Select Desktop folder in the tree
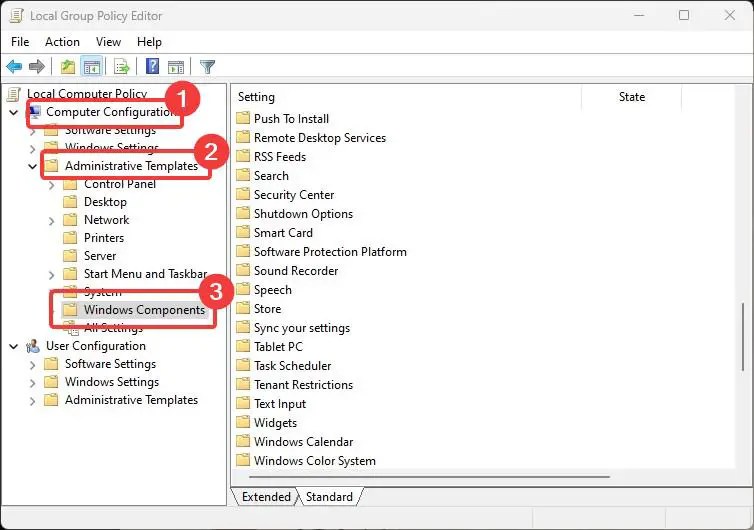 (105, 202)
